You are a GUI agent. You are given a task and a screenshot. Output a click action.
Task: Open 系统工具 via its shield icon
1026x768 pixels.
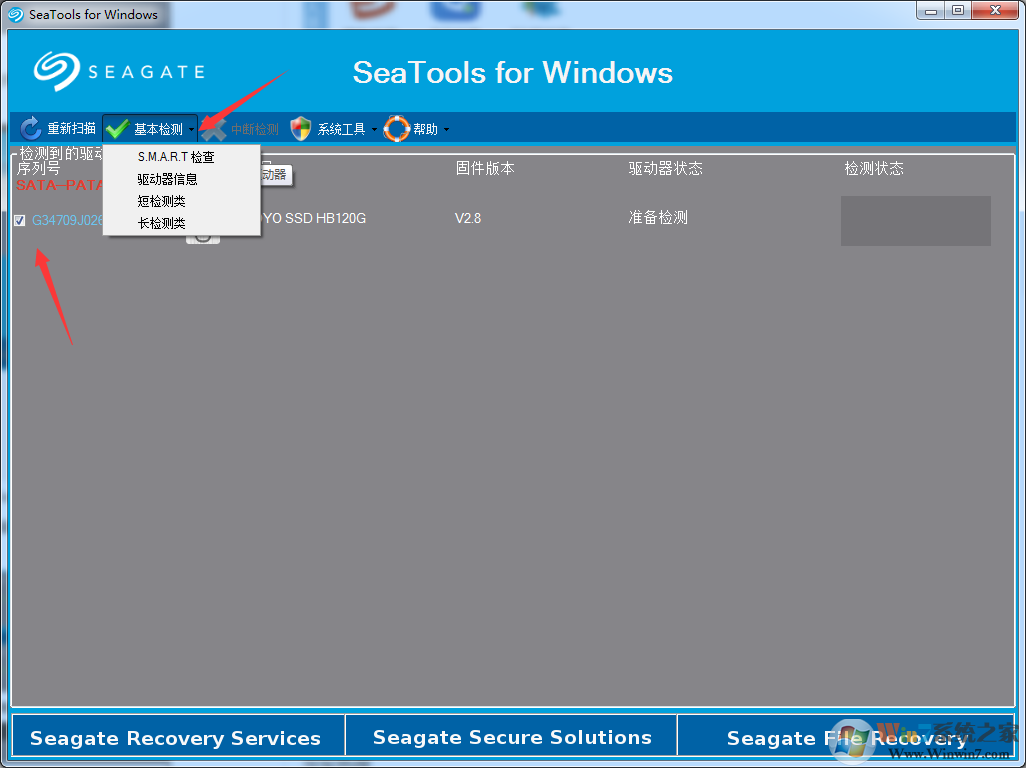(300, 128)
